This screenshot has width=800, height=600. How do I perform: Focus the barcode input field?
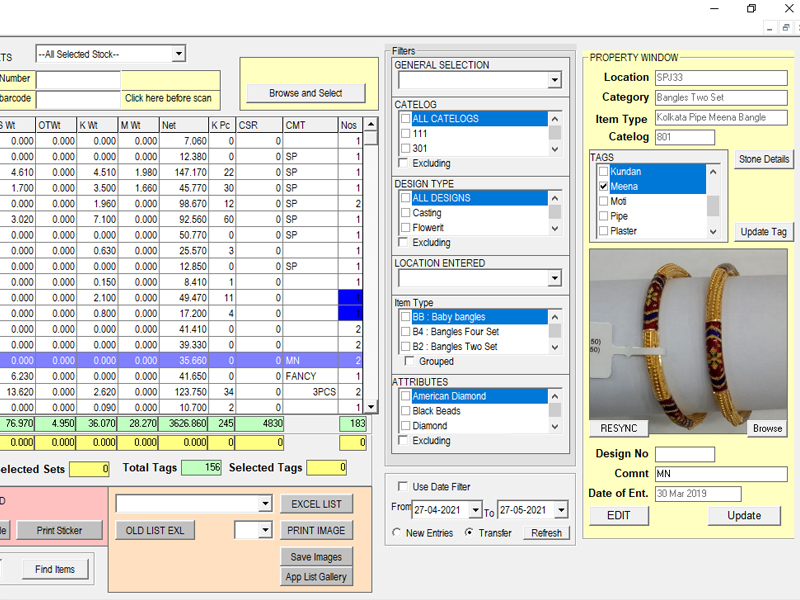click(x=78, y=98)
